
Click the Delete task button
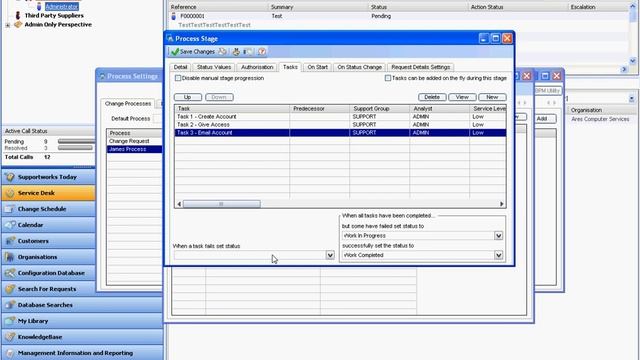(x=432, y=97)
